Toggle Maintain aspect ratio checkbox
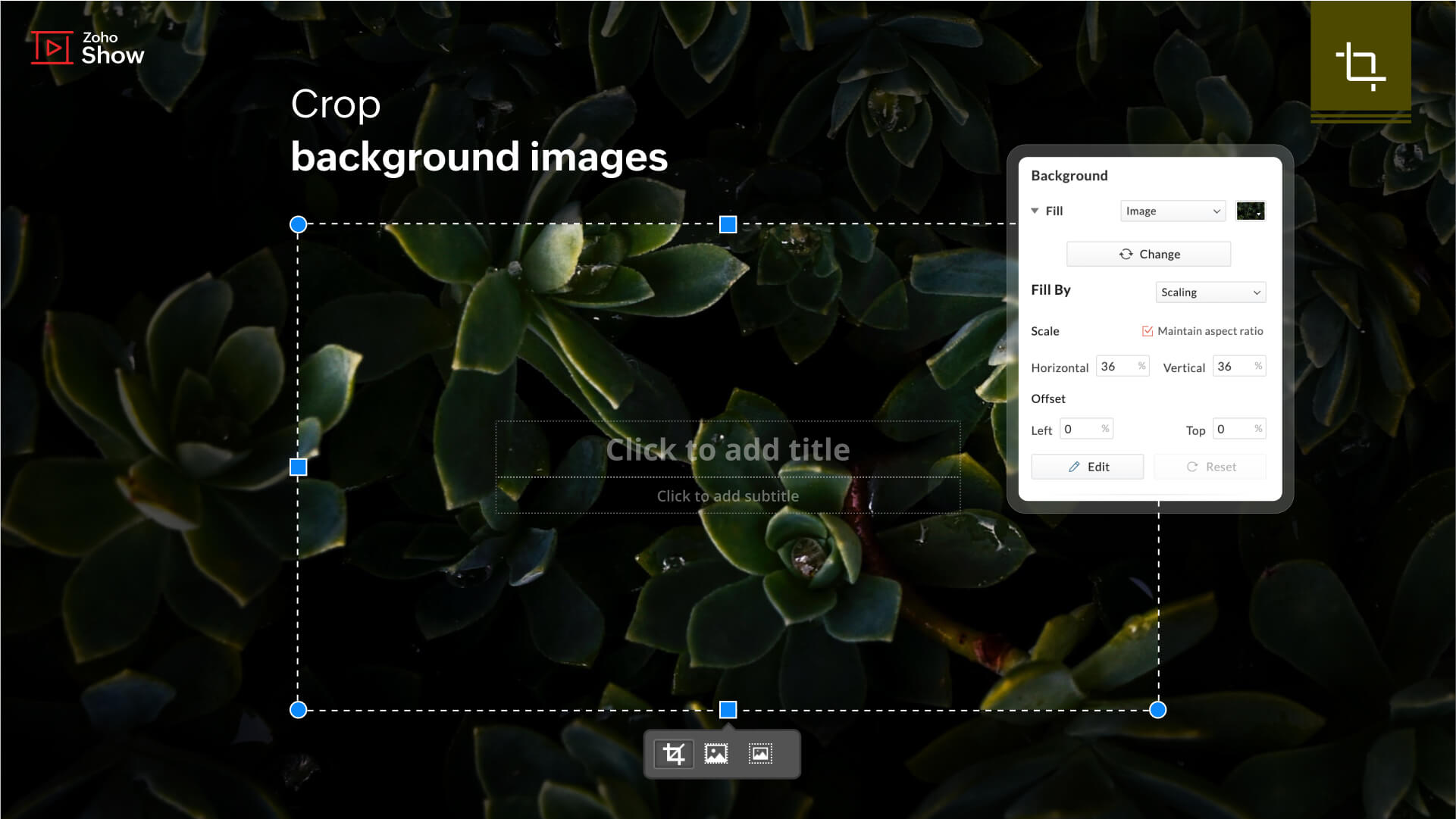 [x=1148, y=331]
